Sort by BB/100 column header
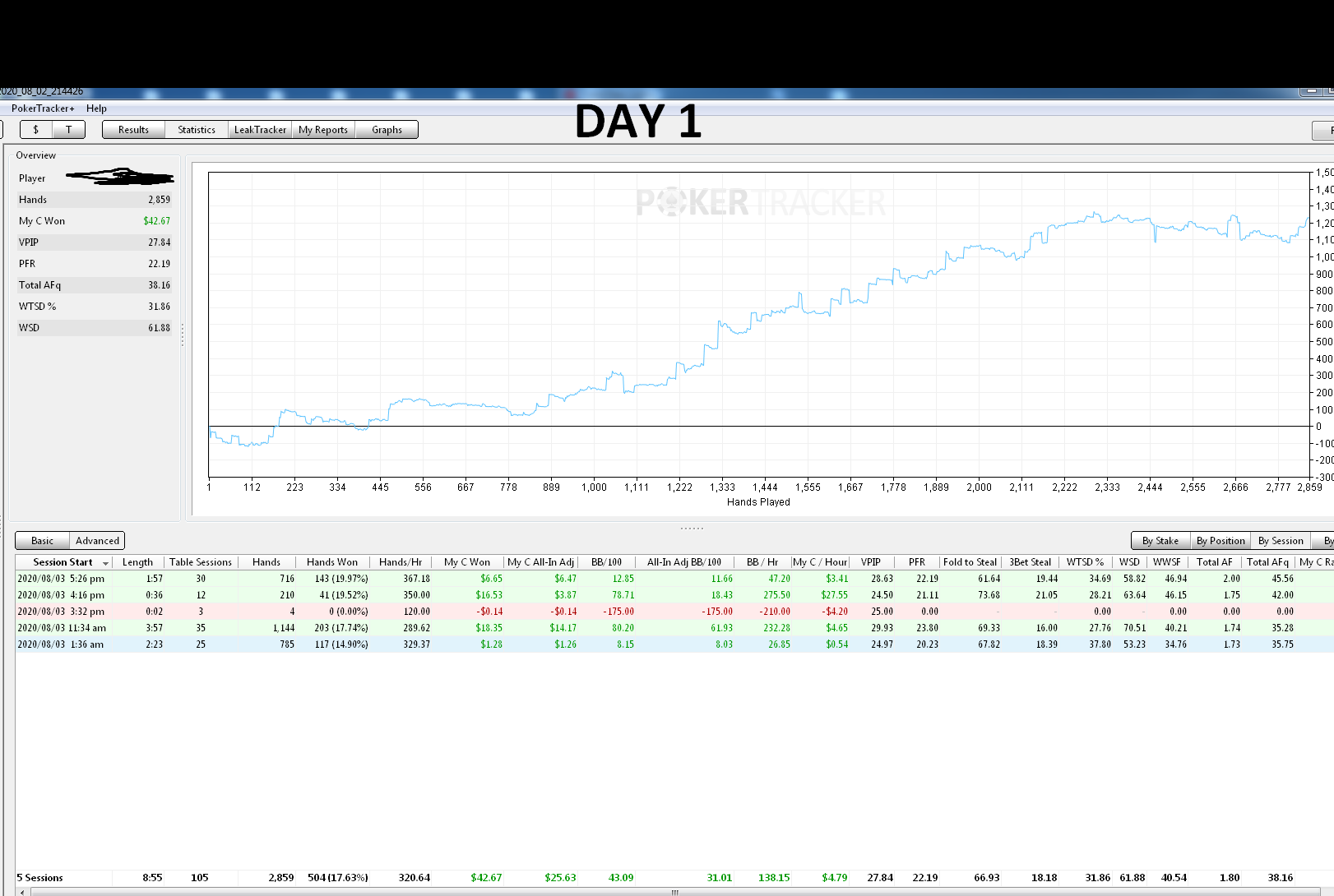This screenshot has height=896, width=1334. coord(607,562)
